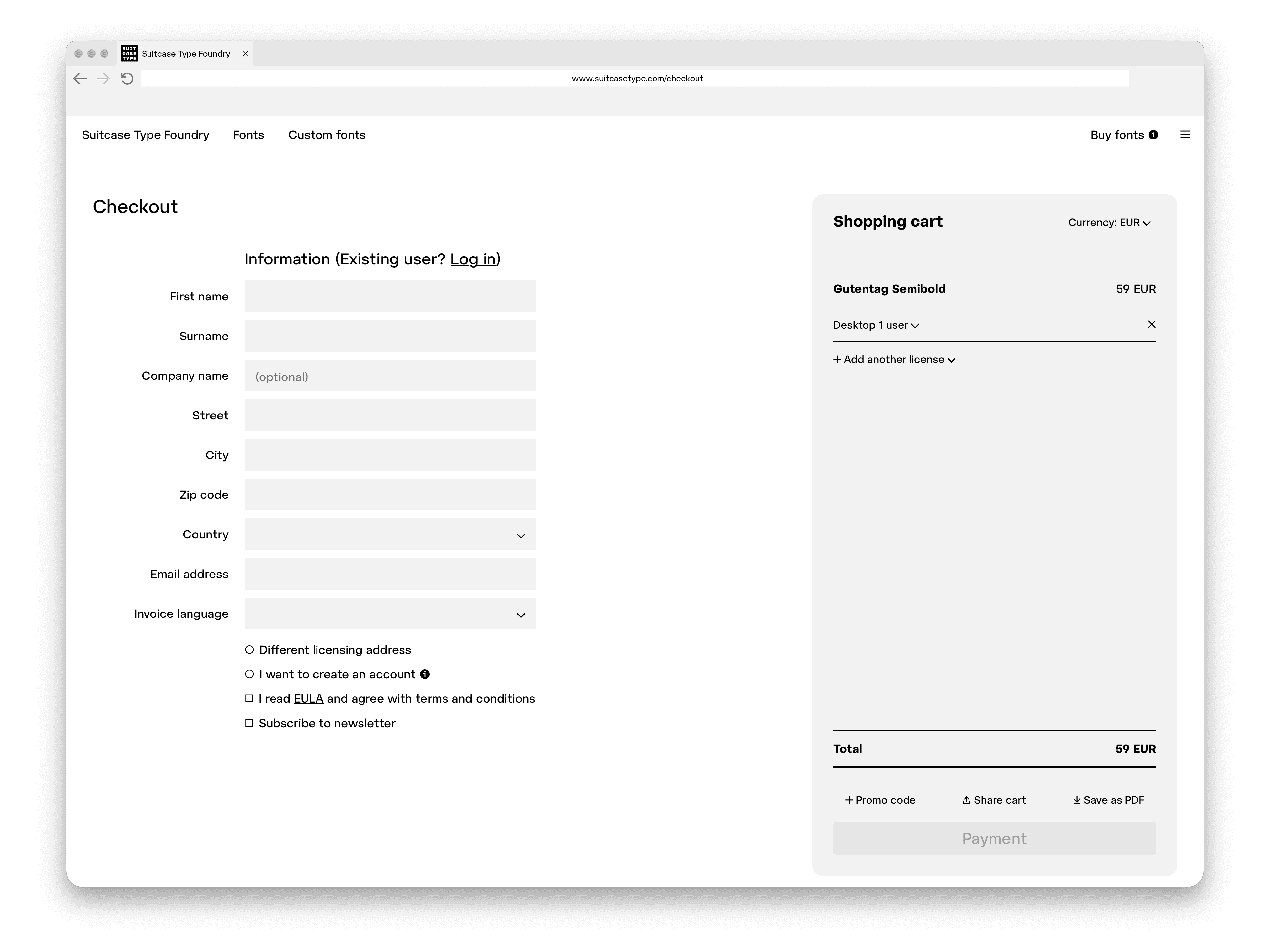This screenshot has width=1270, height=952.
Task: Click the Payment button
Action: [x=995, y=838]
